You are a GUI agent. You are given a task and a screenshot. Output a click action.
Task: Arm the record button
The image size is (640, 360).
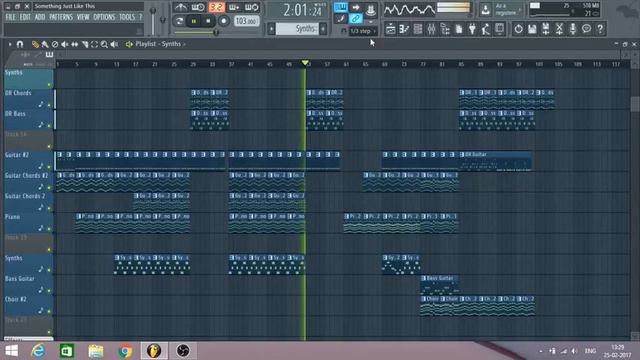coord(223,21)
